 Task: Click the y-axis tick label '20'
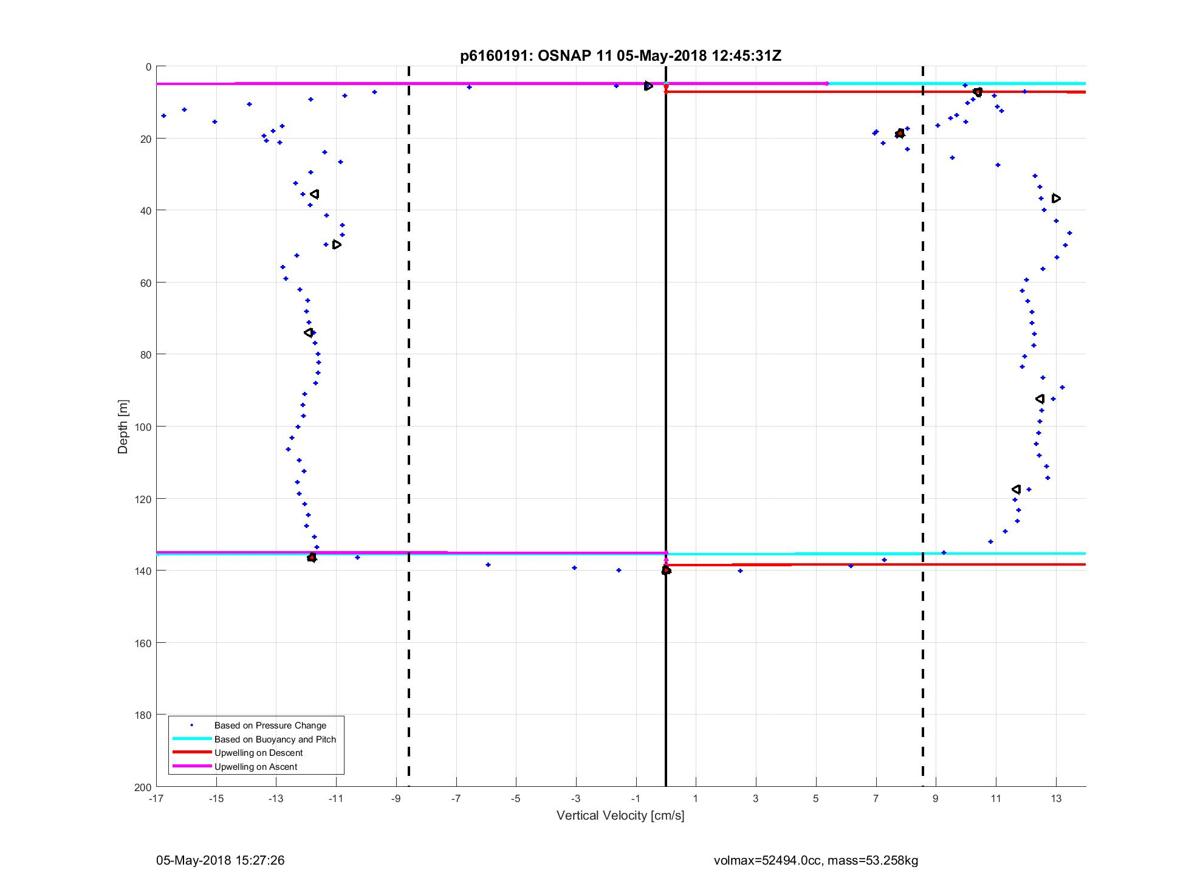[145, 139]
